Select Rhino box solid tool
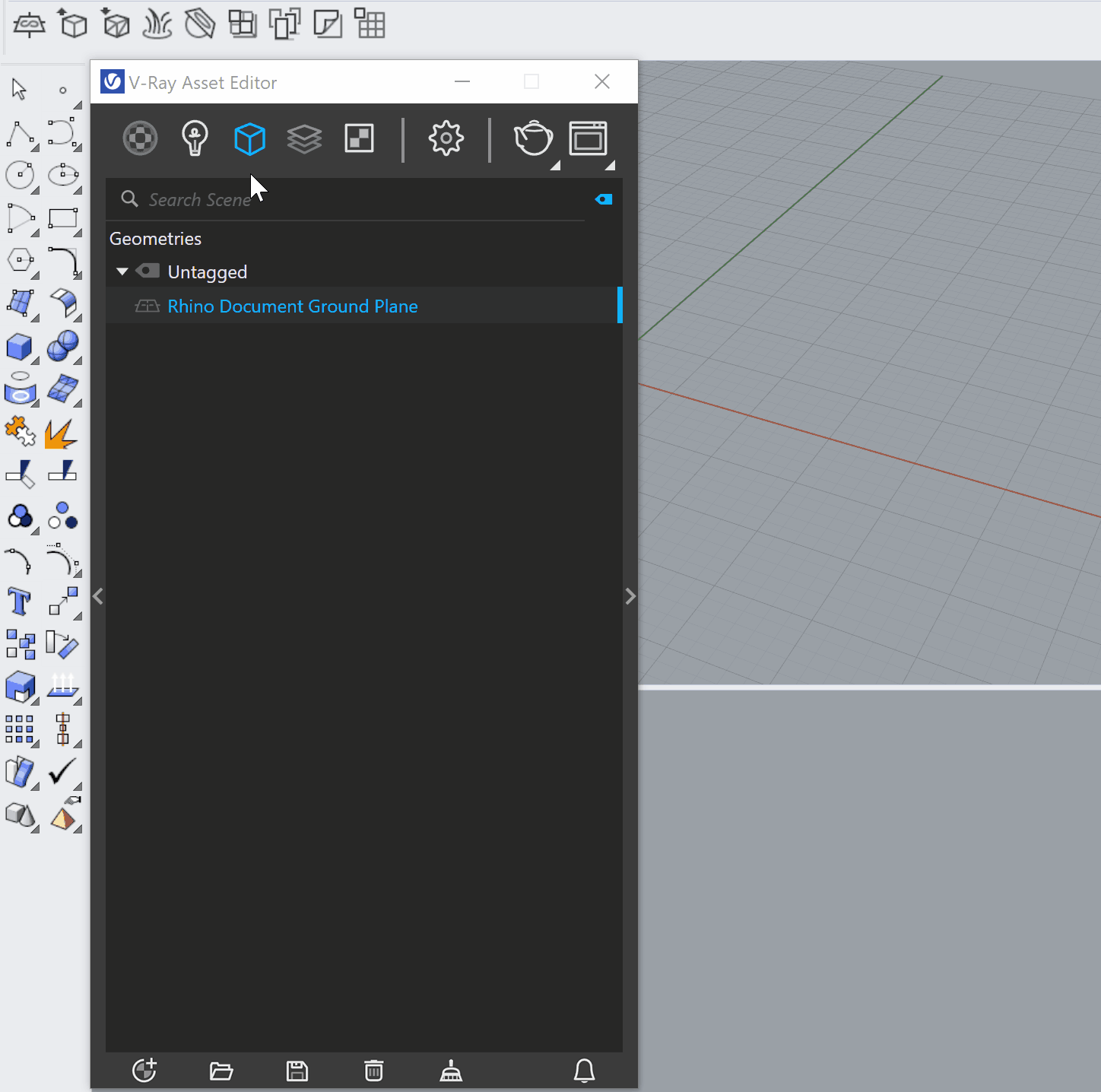 [21, 348]
